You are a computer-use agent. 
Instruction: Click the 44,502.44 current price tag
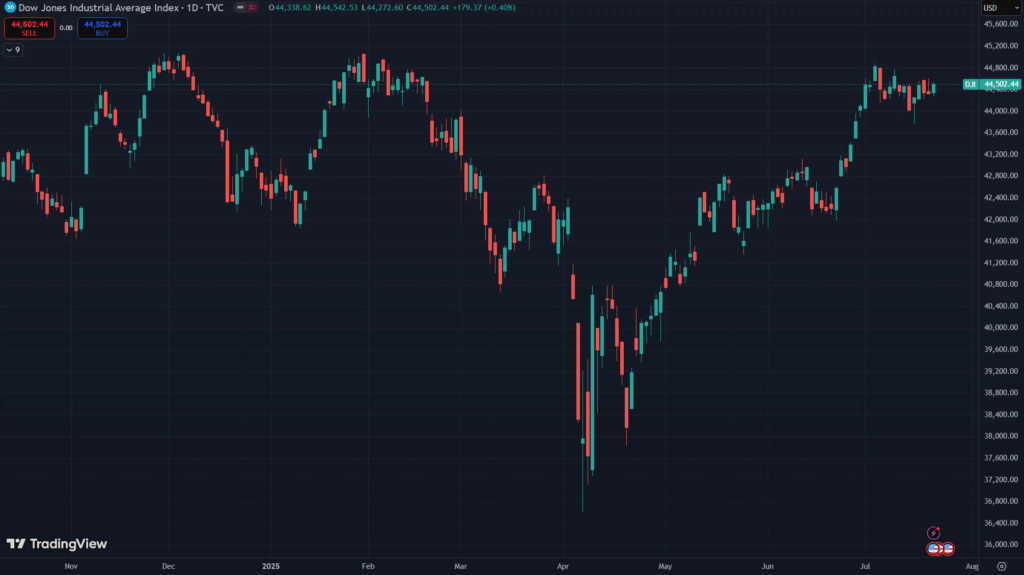[1000, 85]
